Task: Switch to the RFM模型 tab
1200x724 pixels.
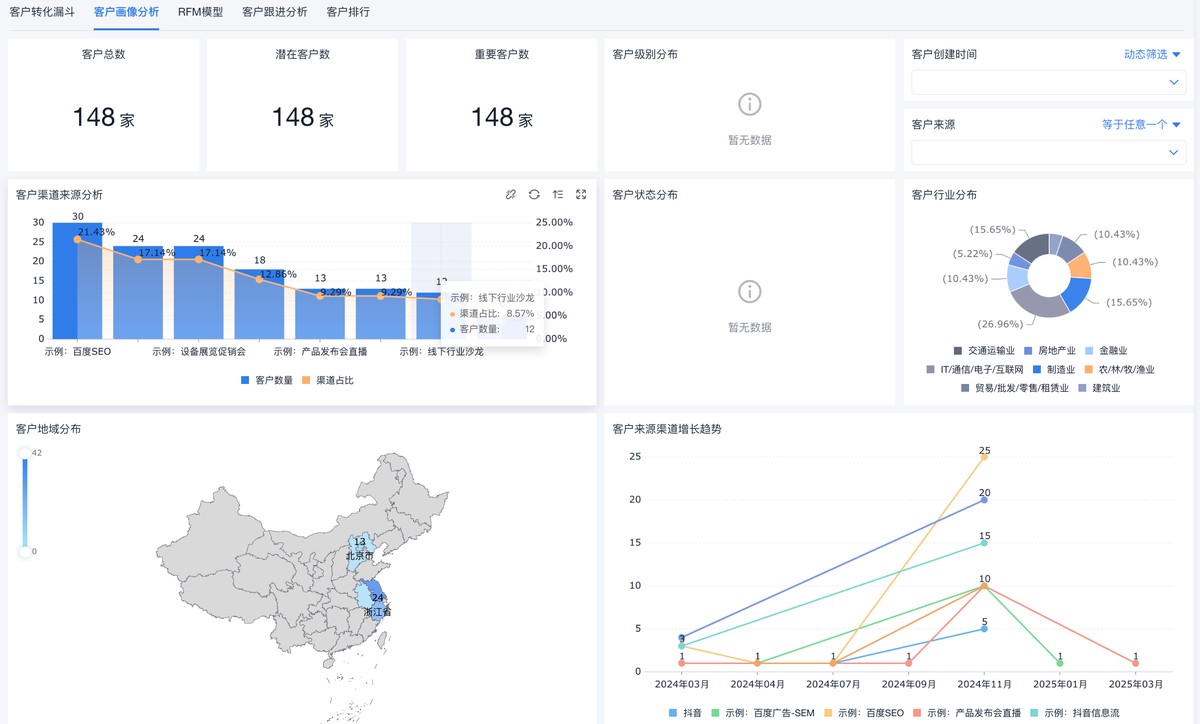Action: point(200,12)
